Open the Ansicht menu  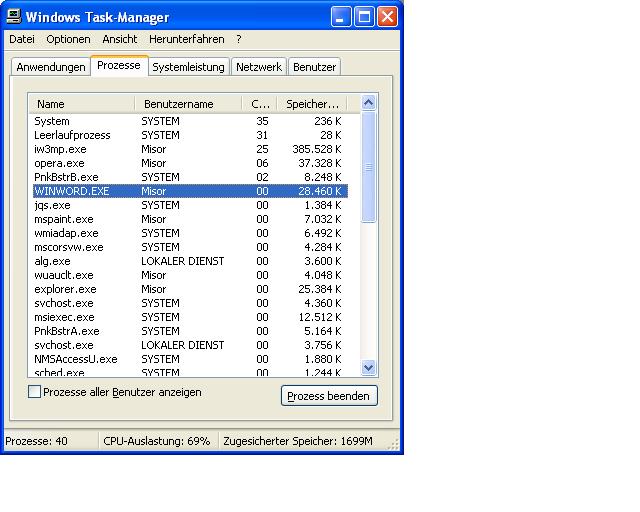pos(120,39)
